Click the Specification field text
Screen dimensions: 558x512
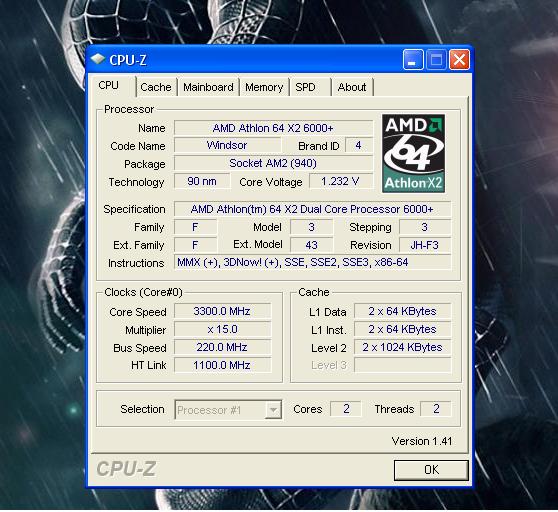coord(312,209)
